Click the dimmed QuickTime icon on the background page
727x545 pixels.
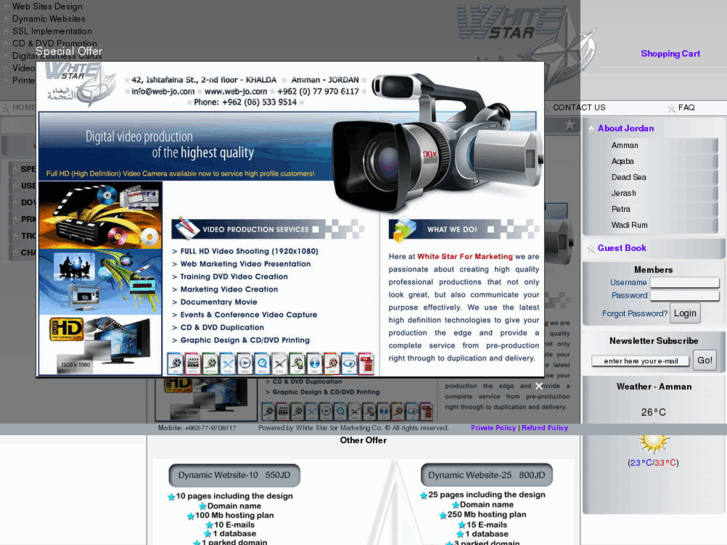pos(340,411)
